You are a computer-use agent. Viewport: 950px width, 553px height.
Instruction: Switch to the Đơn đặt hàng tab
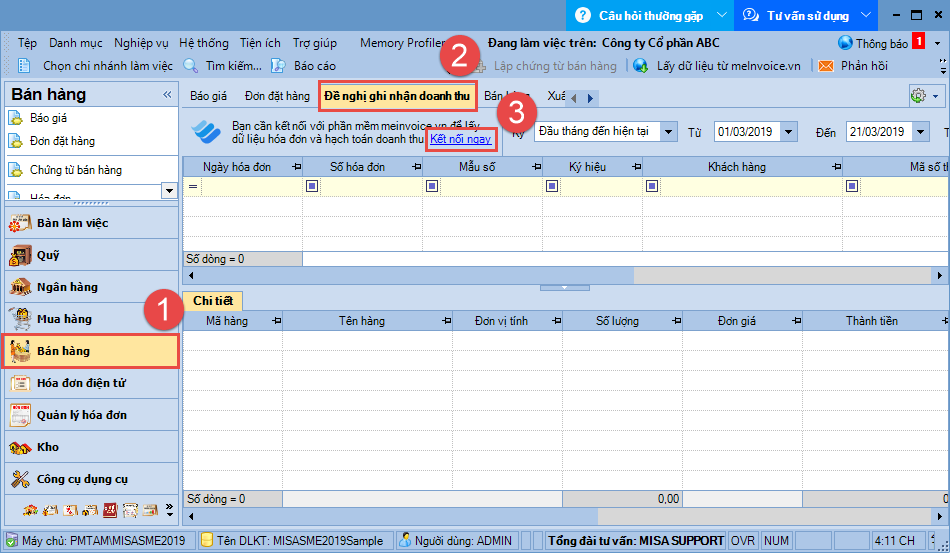click(x=277, y=96)
